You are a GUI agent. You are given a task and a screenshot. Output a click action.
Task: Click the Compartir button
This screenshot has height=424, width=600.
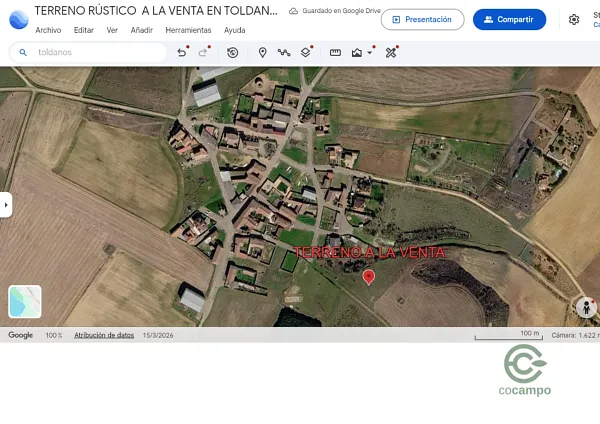coord(509,20)
